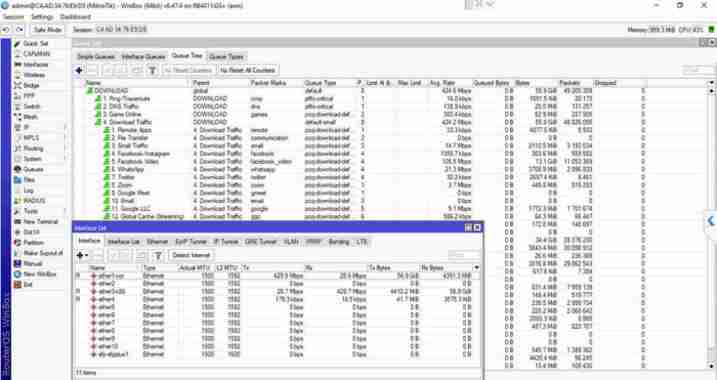Viewport: 717px width, 380px height.
Task: Open RADIUS in the sidebar
Action: (34, 201)
